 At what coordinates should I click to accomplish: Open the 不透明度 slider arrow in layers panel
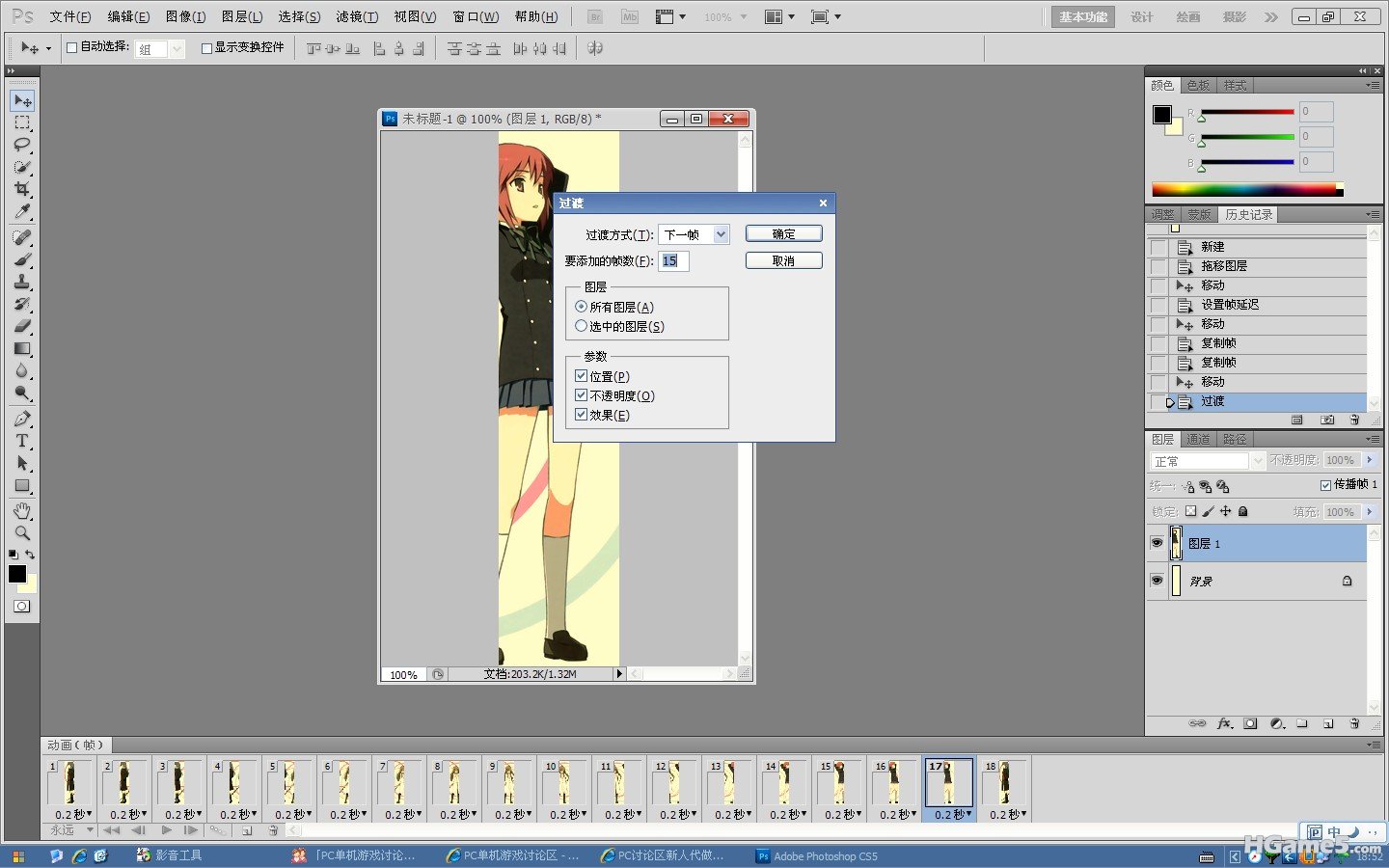pos(1370,460)
